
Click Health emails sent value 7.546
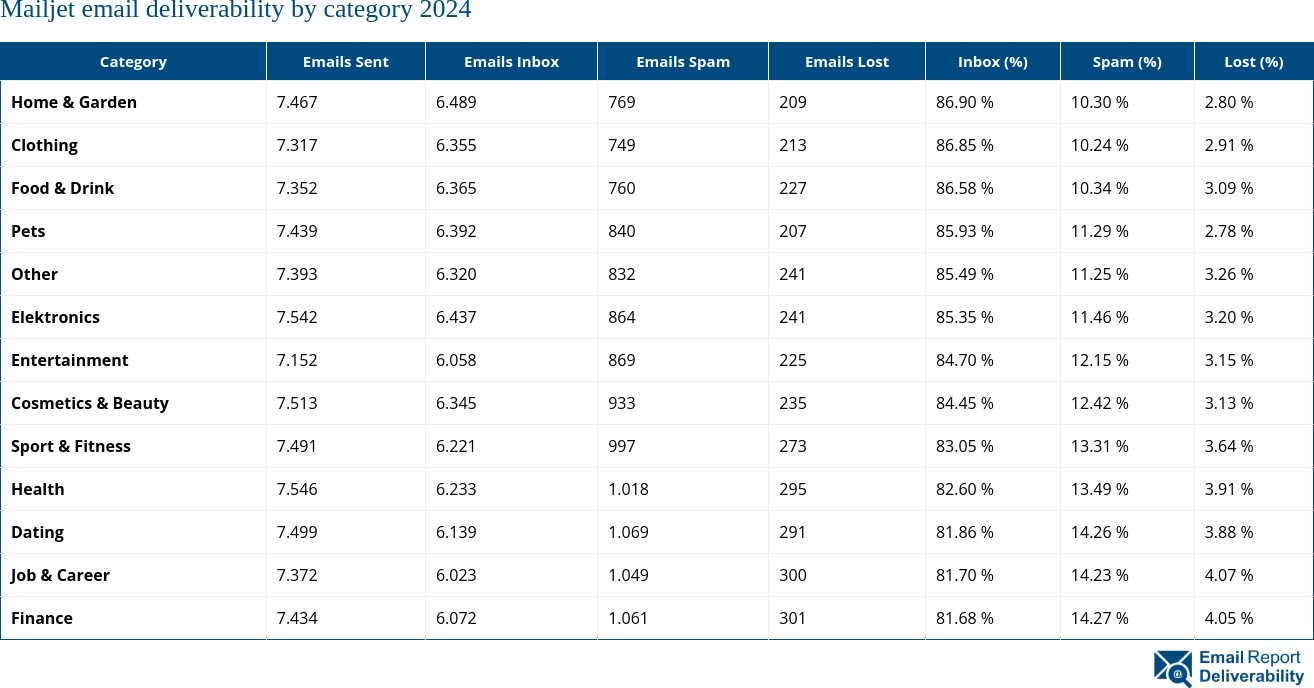[297, 489]
